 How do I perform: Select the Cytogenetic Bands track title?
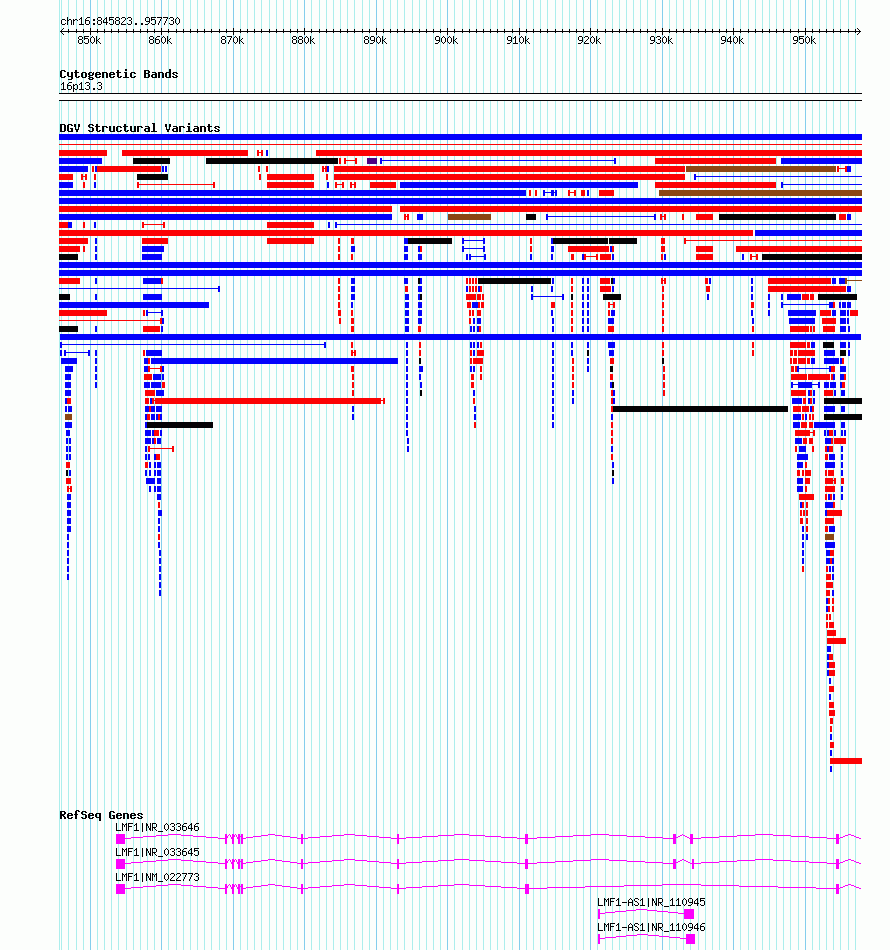click(x=119, y=75)
